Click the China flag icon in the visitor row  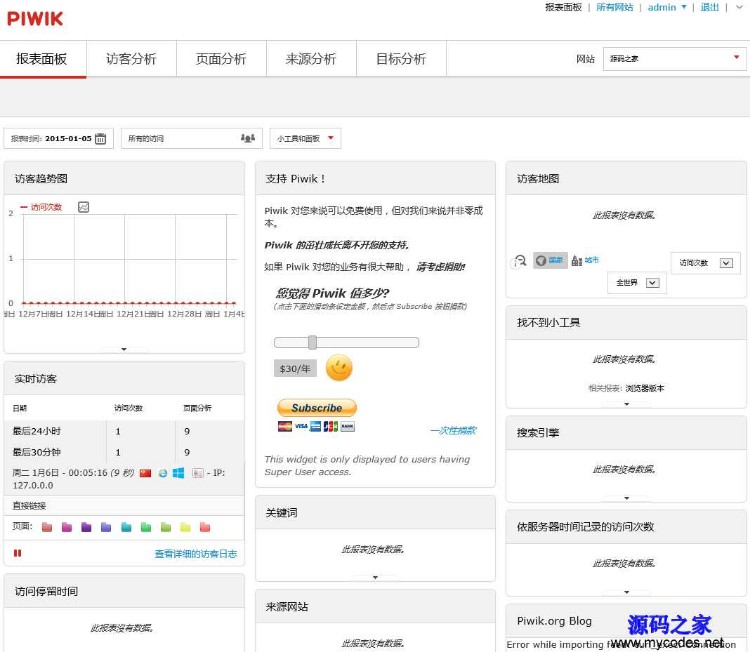[x=145, y=473]
